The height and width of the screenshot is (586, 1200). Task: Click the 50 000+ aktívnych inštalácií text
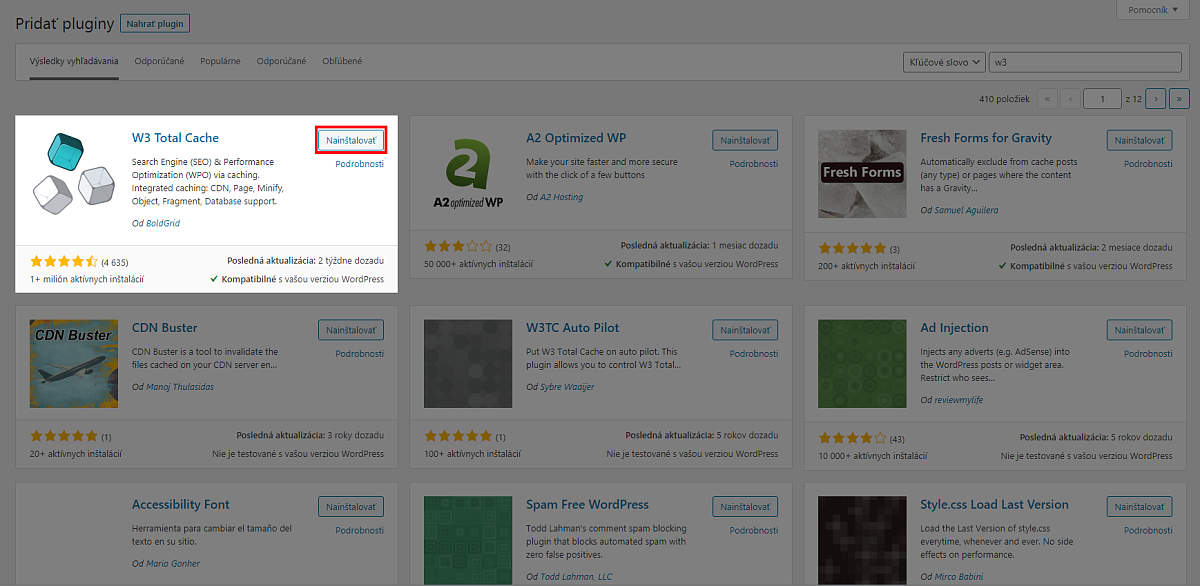coord(479,265)
